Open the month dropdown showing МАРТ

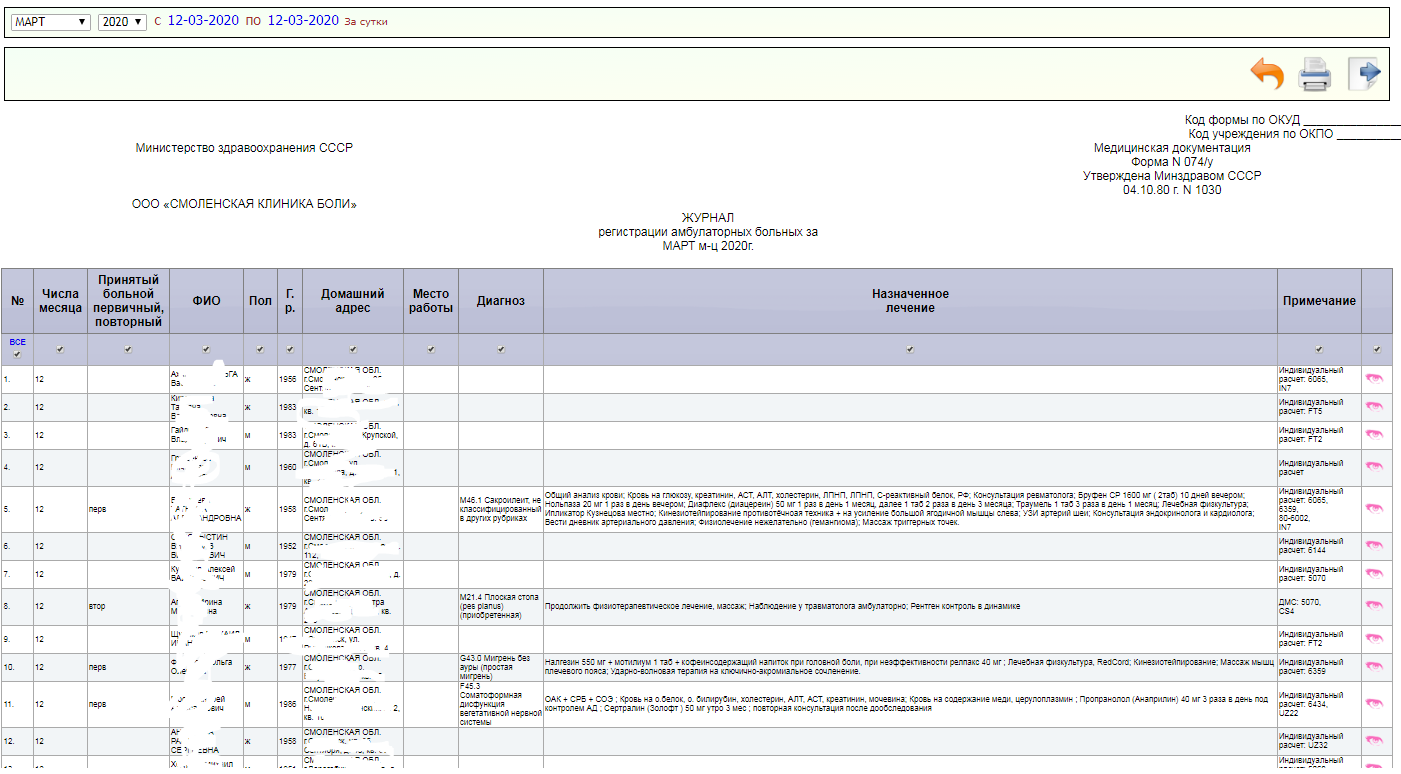point(50,21)
